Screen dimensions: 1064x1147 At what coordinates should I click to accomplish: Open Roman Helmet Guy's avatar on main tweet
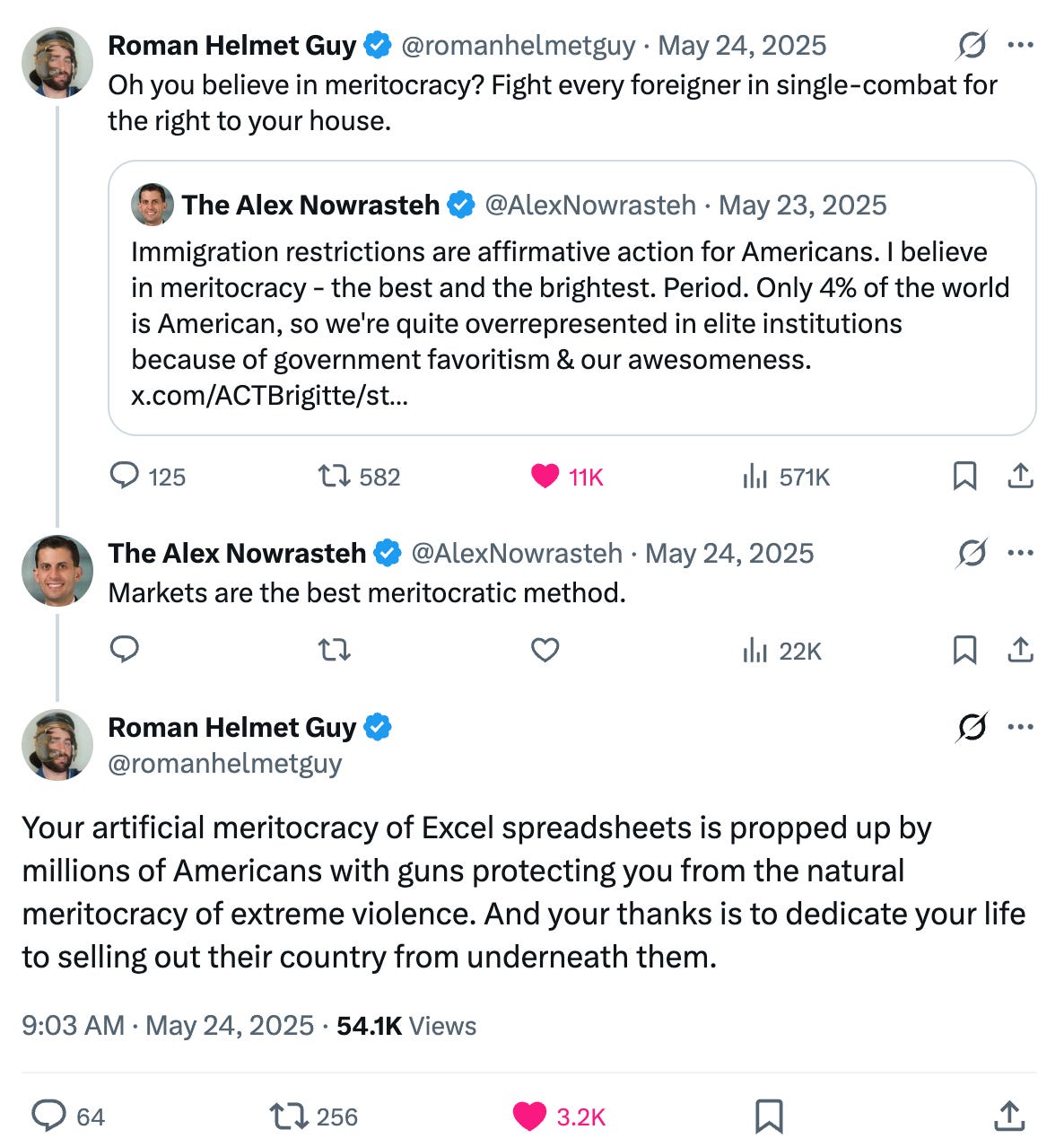[57, 745]
